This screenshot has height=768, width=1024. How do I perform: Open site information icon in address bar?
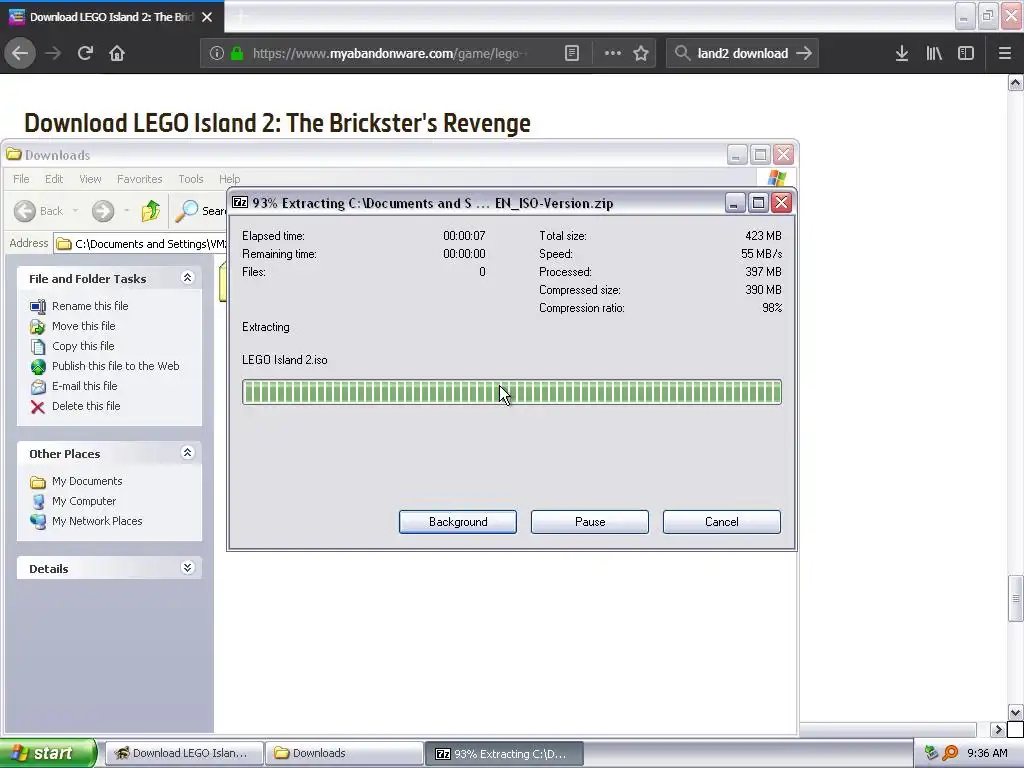(x=217, y=53)
